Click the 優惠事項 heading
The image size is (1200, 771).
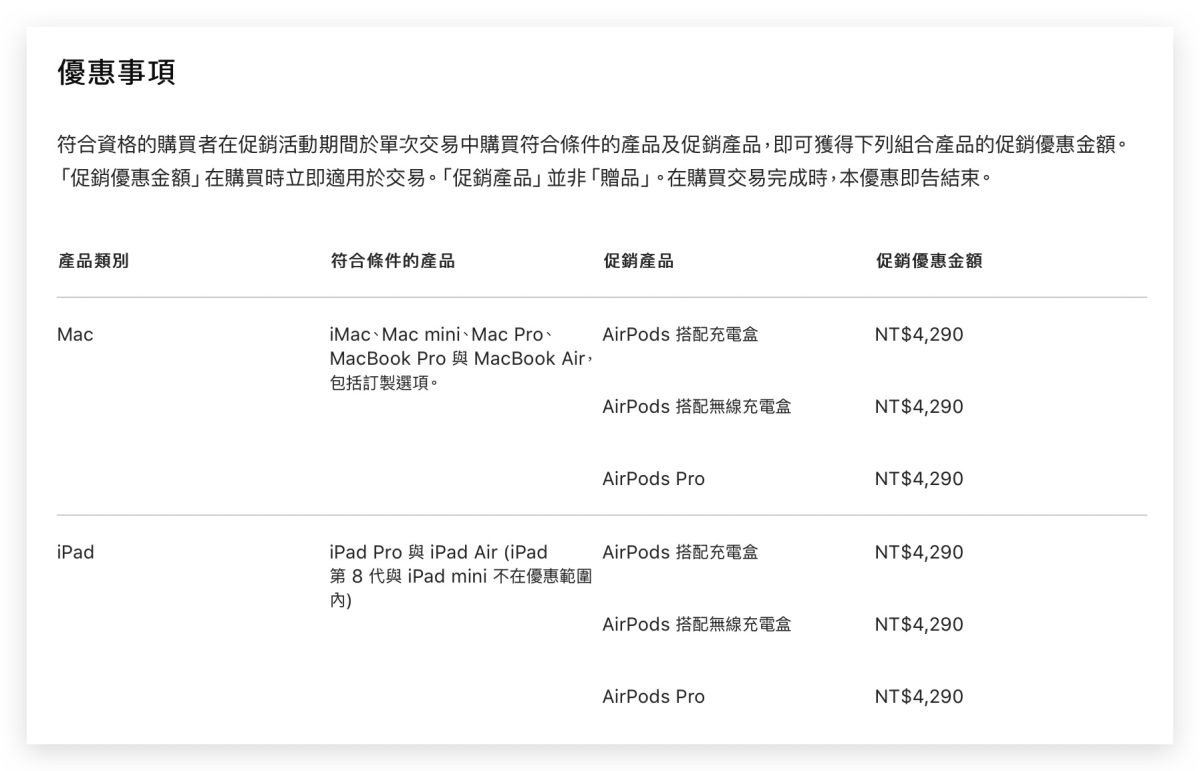[x=117, y=73]
